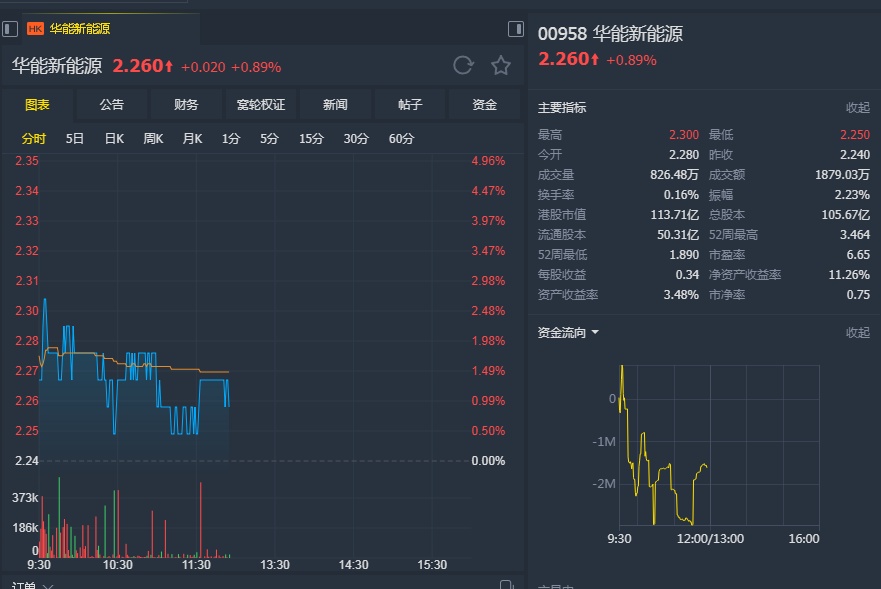This screenshot has height=589, width=881.
Task: Open the 公告 announcements tab
Action: 112,105
